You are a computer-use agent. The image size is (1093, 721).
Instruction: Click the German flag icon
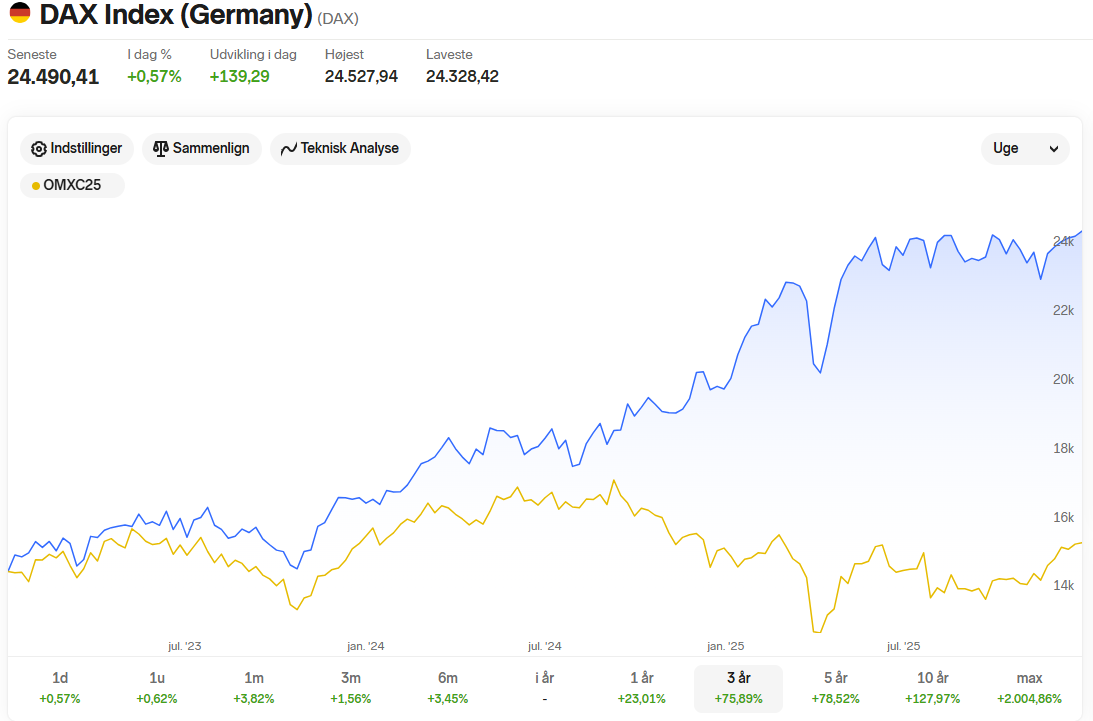[x=20, y=13]
